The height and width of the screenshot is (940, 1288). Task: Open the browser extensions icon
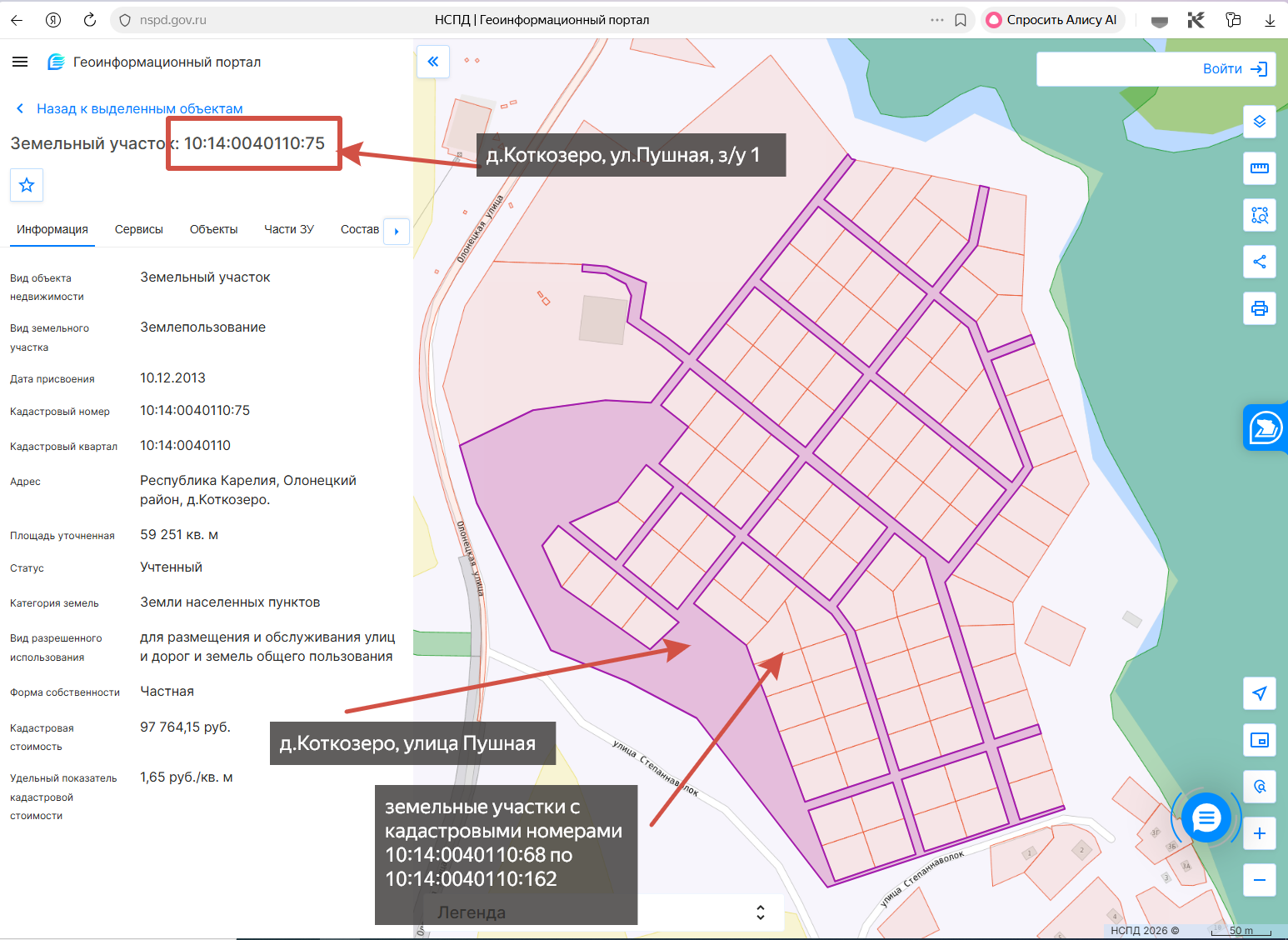[1233, 20]
